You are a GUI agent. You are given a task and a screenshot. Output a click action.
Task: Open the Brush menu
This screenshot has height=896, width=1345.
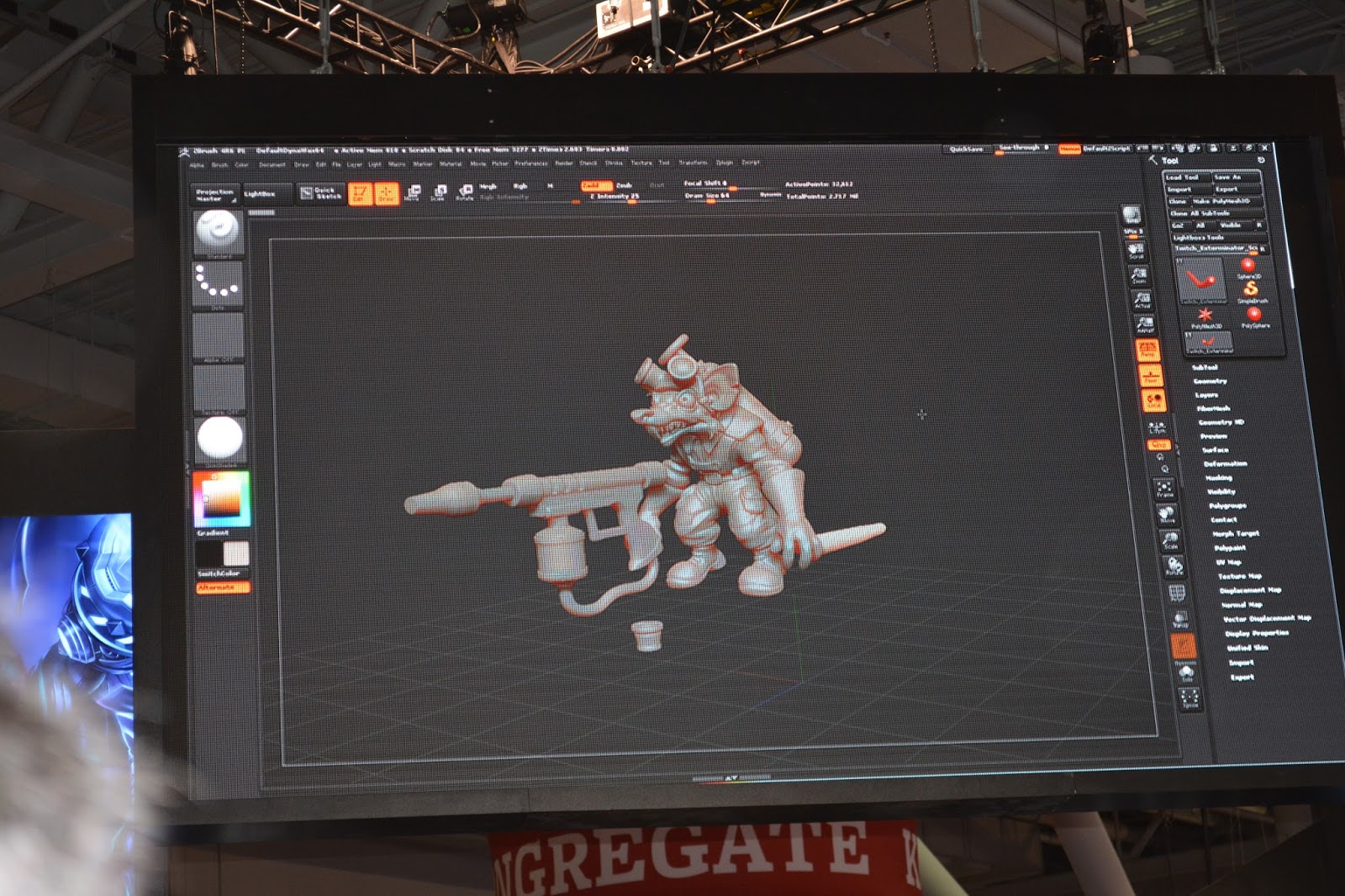pyautogui.click(x=219, y=165)
